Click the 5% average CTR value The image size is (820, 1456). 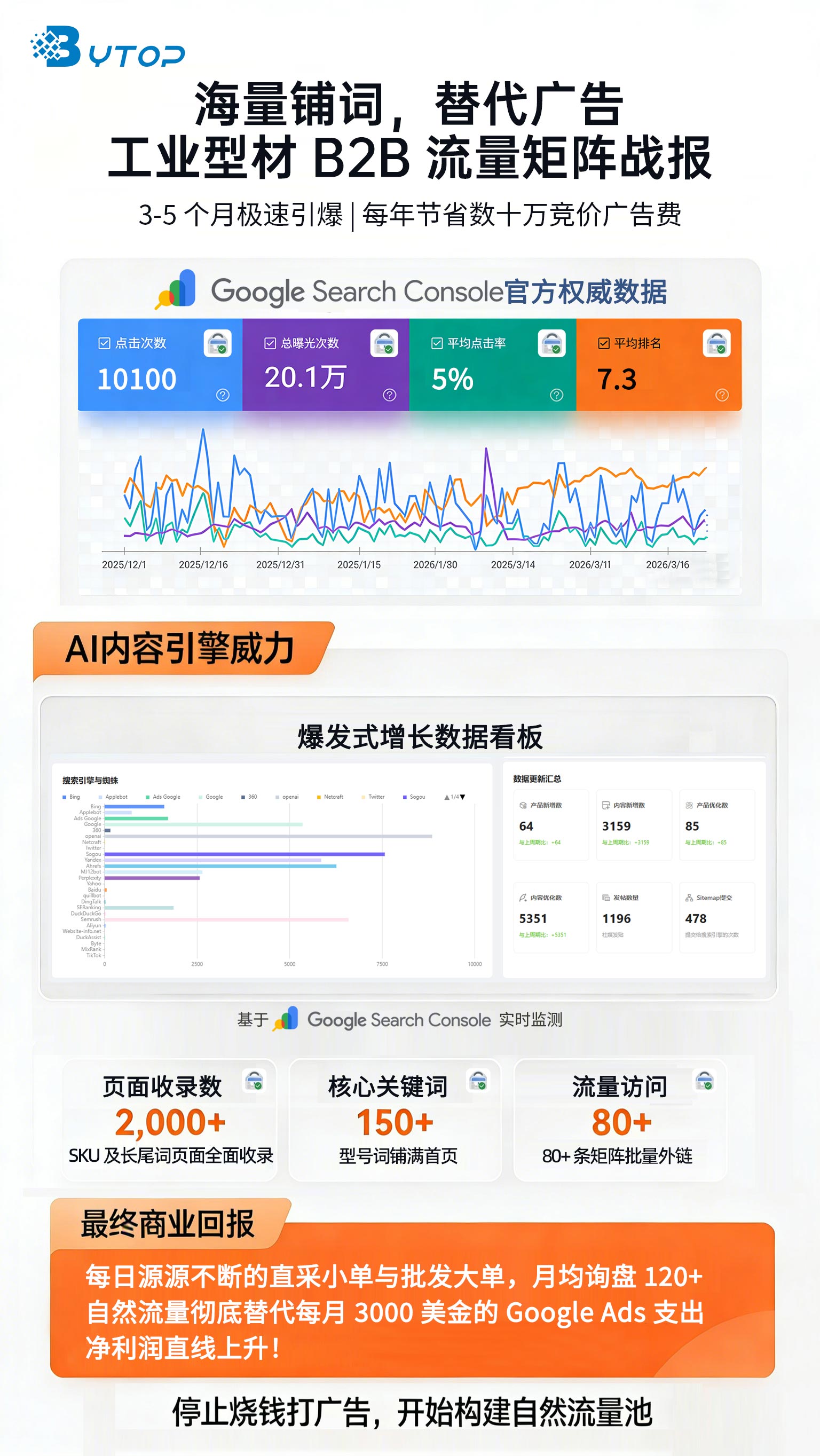pyautogui.click(x=452, y=379)
